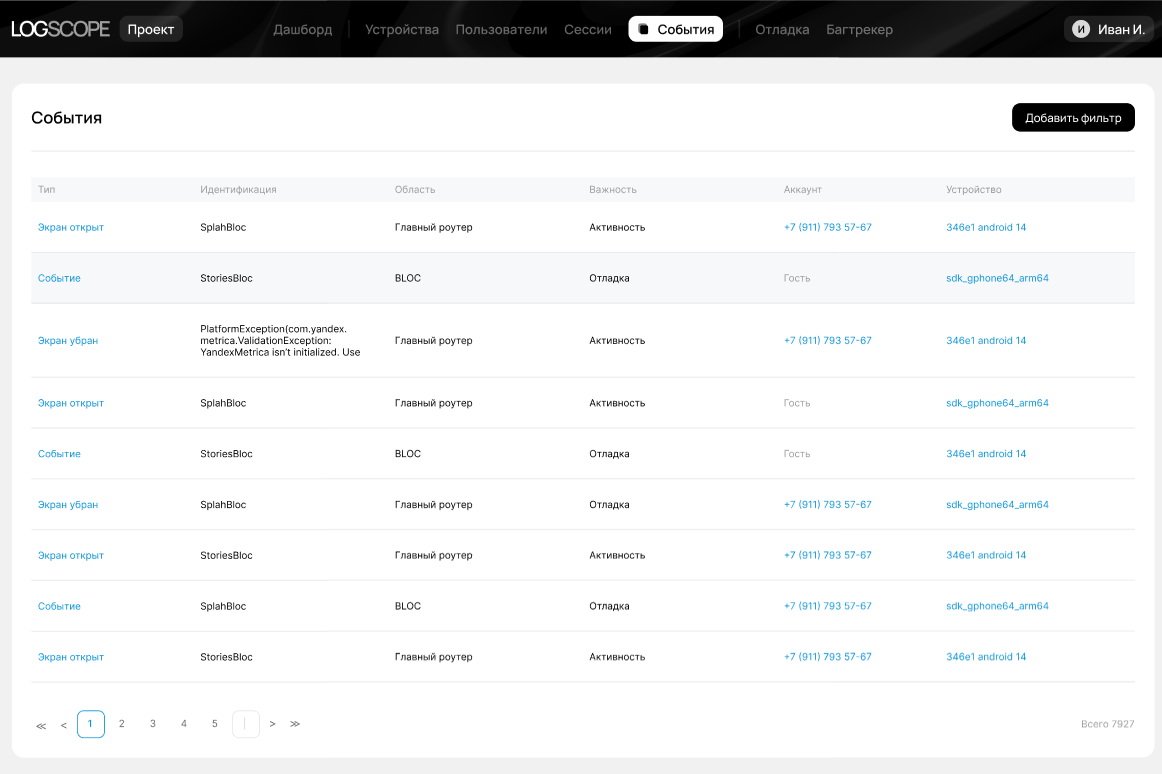This screenshot has height=774, width=1162.
Task: Switch to the Дашборд tab
Action: coord(302,29)
